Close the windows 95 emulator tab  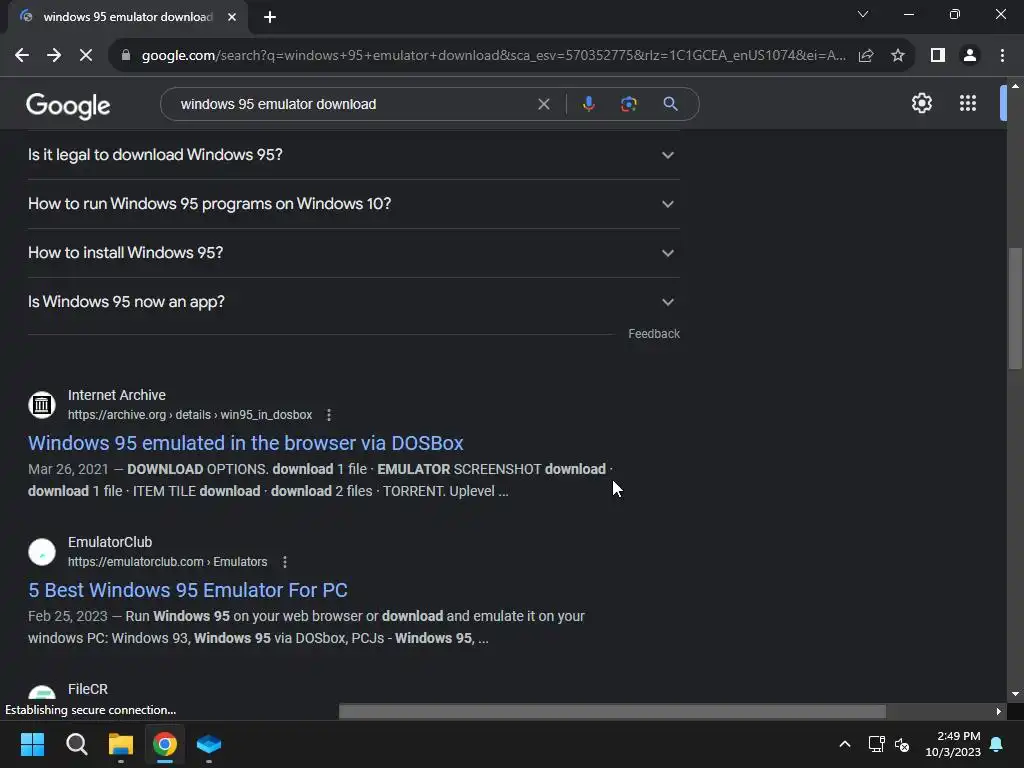click(x=232, y=17)
